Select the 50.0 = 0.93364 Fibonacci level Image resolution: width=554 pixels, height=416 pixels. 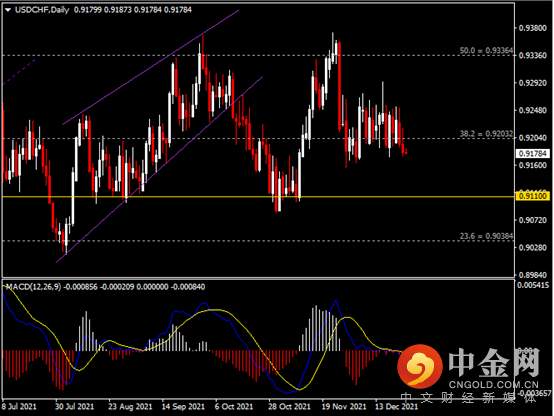point(486,51)
